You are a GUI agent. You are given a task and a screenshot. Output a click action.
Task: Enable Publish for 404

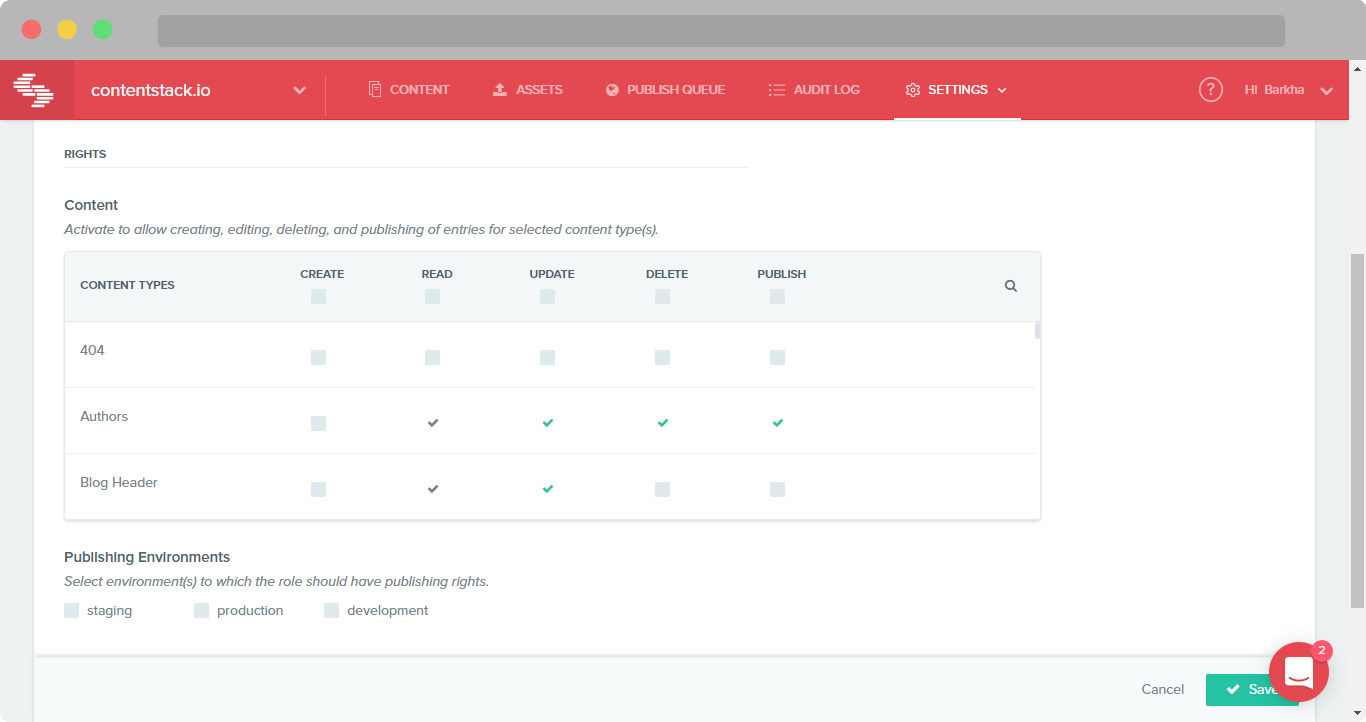777,357
